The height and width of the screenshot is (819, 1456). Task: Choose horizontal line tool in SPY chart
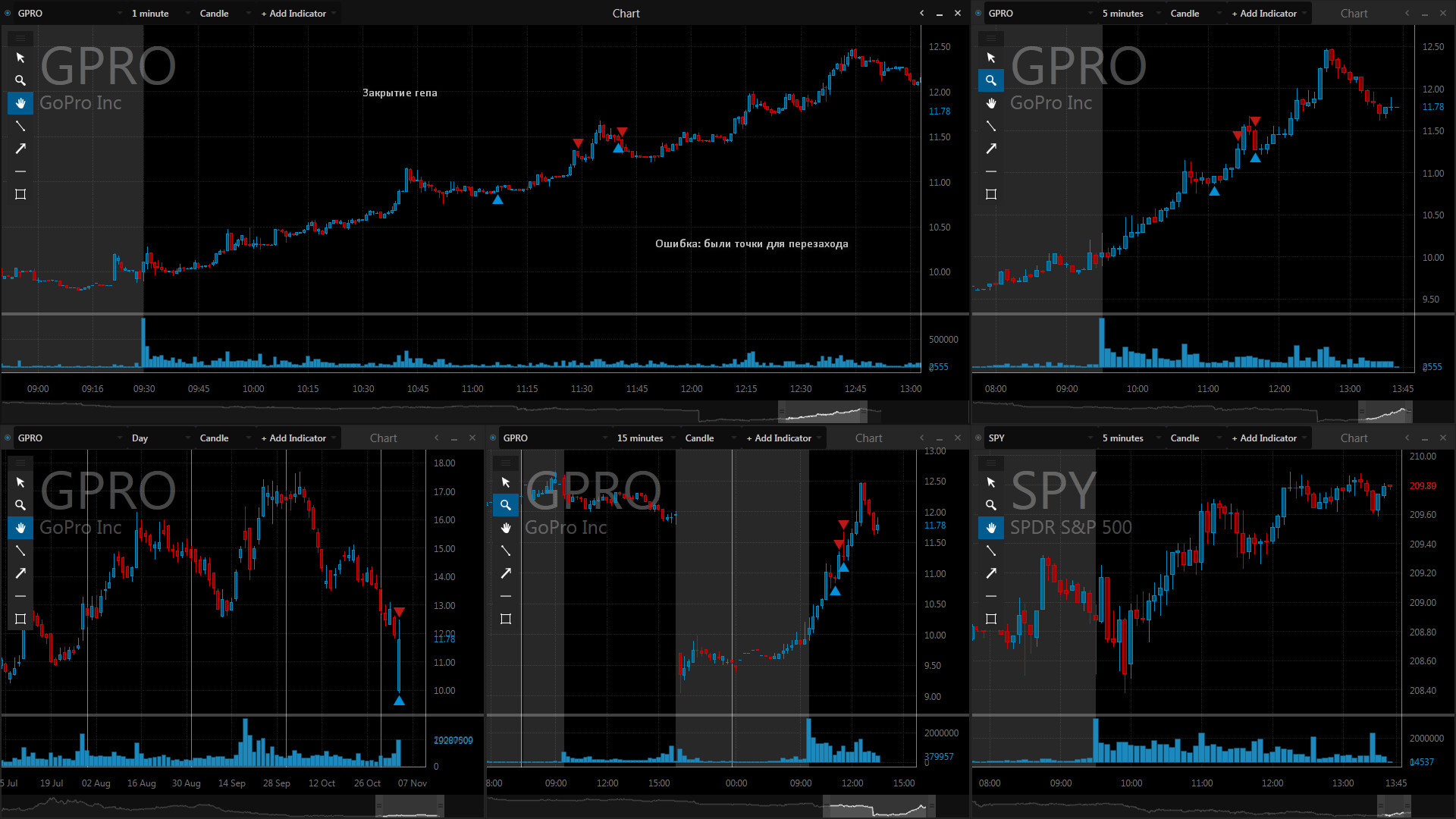click(991, 596)
